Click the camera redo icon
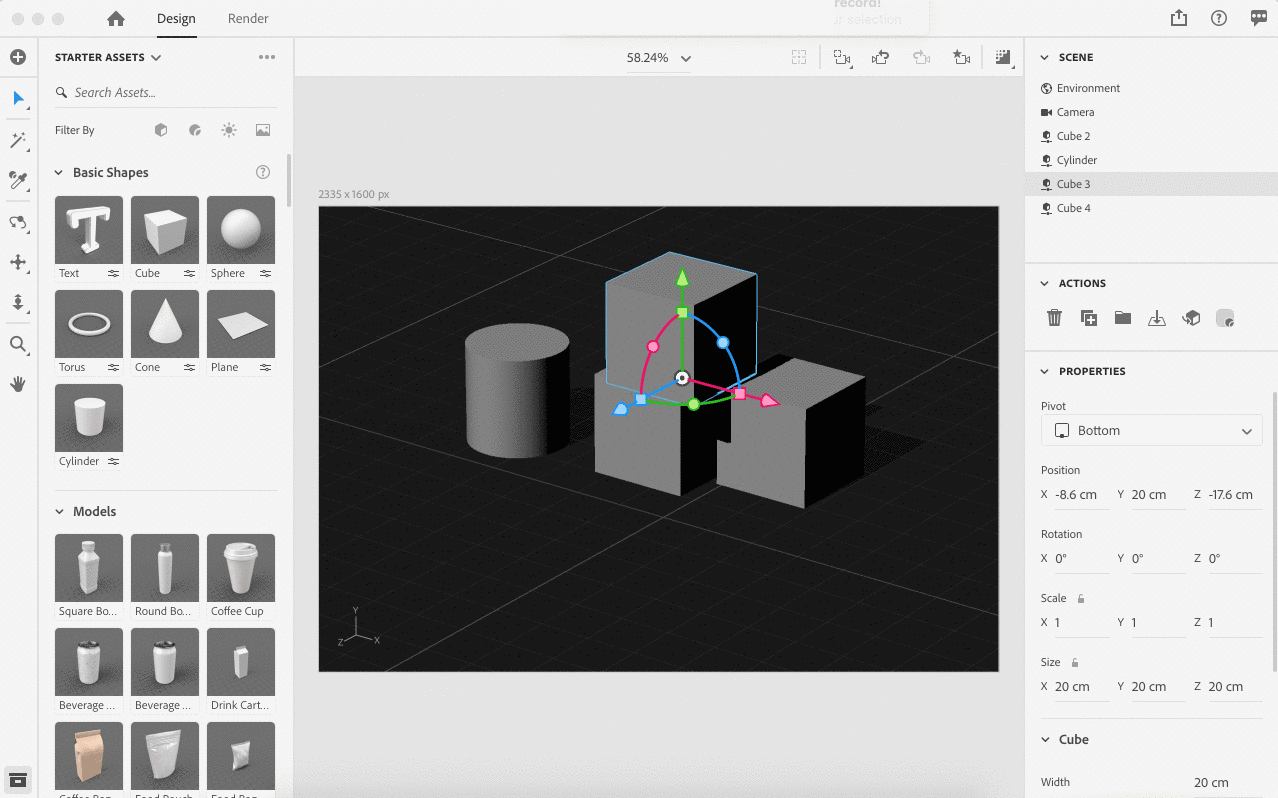The width and height of the screenshot is (1278, 798). click(x=921, y=58)
